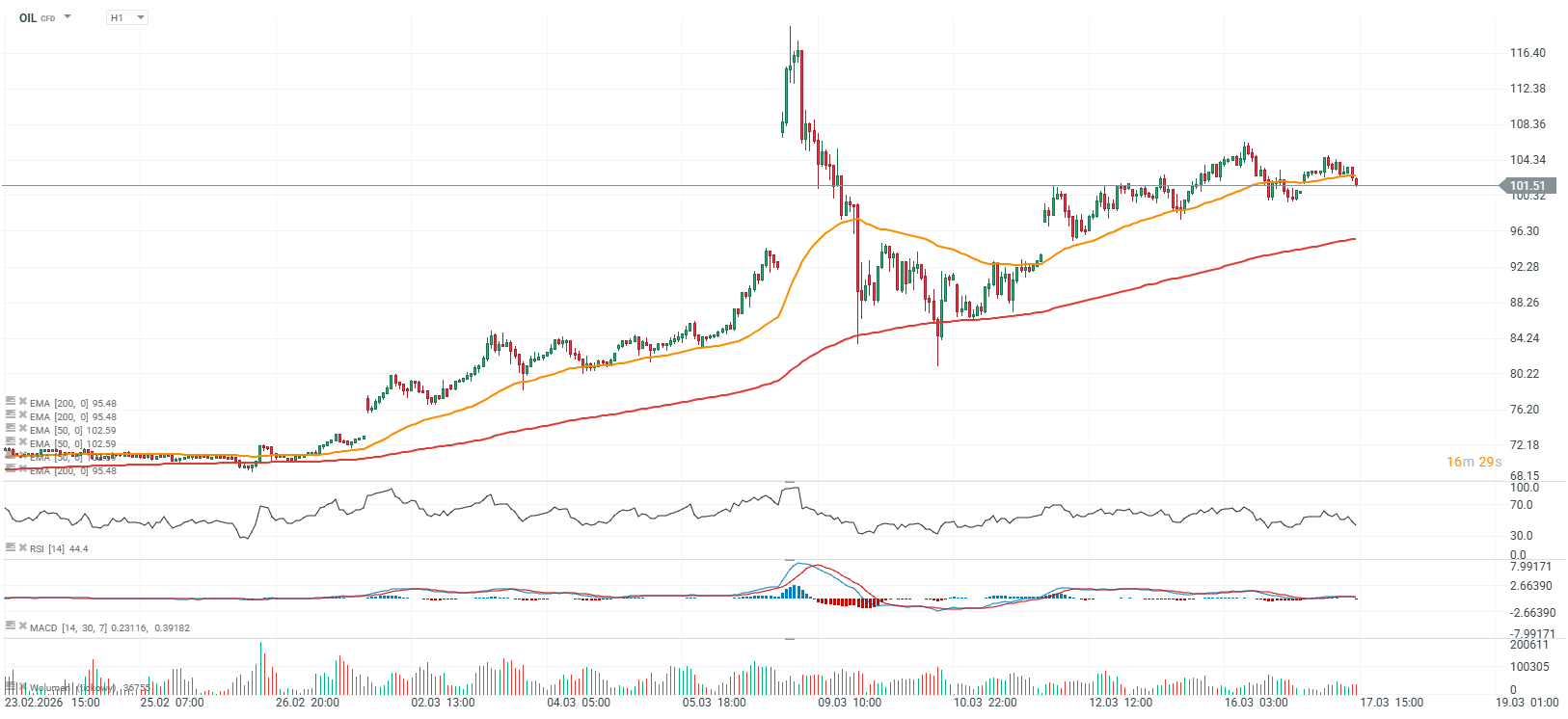This screenshot has height=719, width=1568.
Task: Click the RSI [14] 44.4 label text
Action: [x=59, y=549]
